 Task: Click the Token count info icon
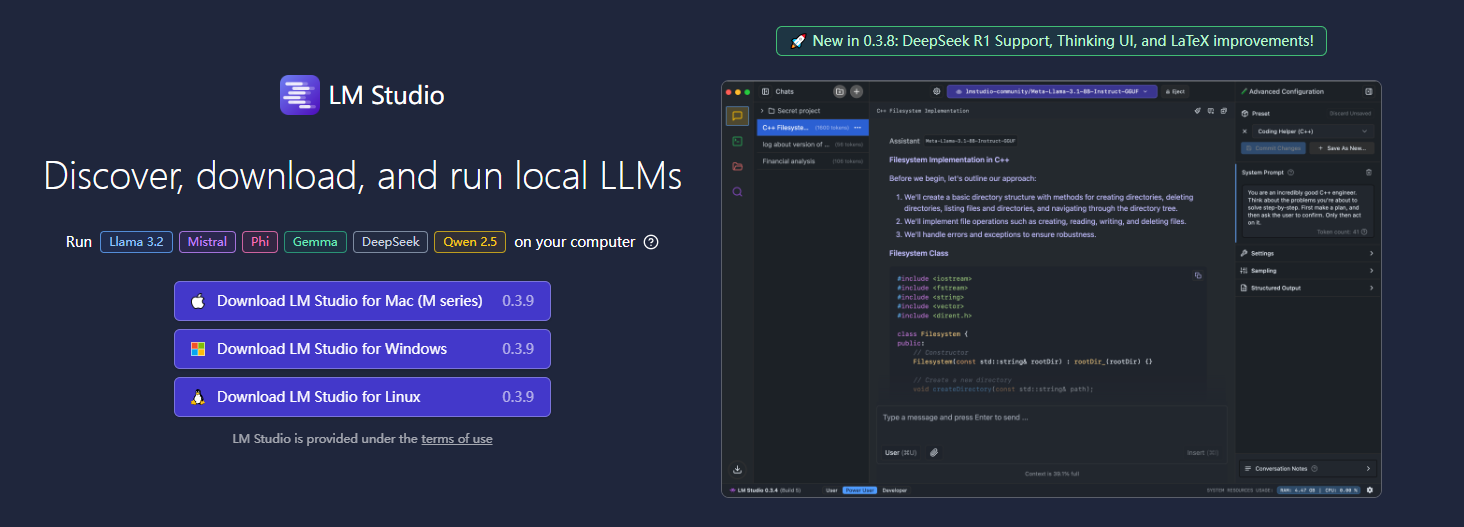pyautogui.click(x=1364, y=231)
